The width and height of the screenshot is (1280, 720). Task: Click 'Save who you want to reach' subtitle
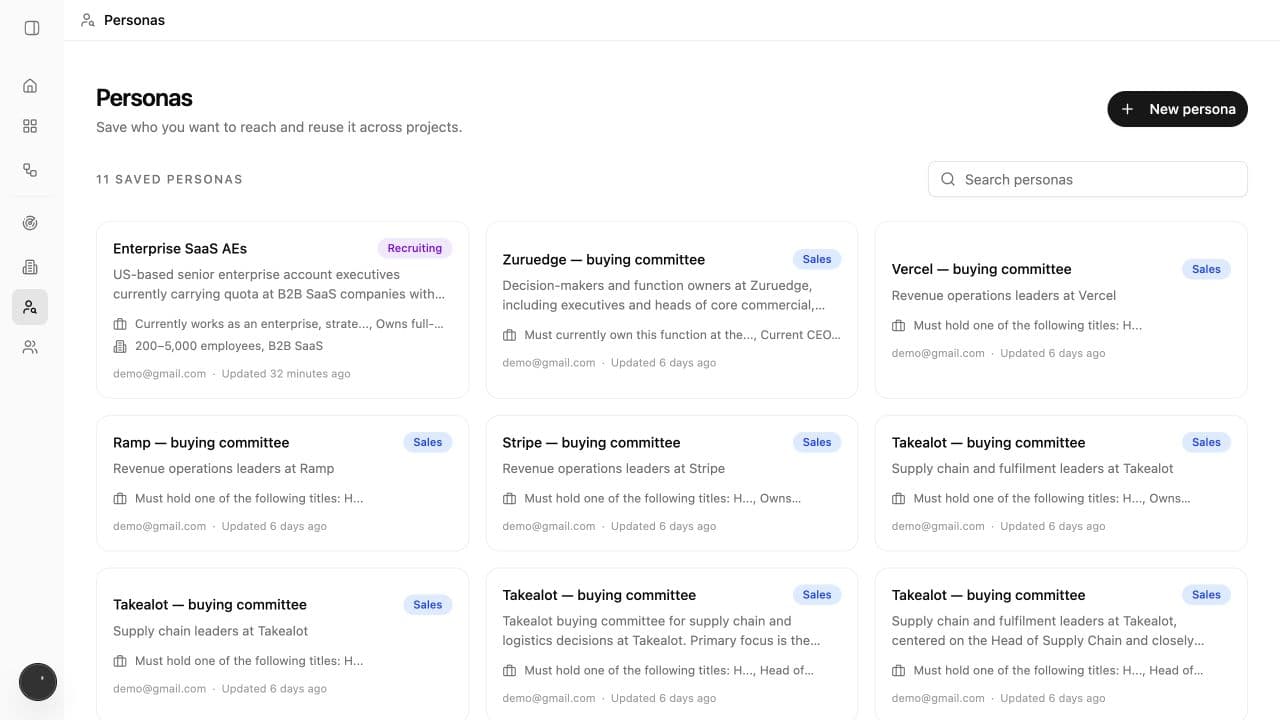[279, 127]
